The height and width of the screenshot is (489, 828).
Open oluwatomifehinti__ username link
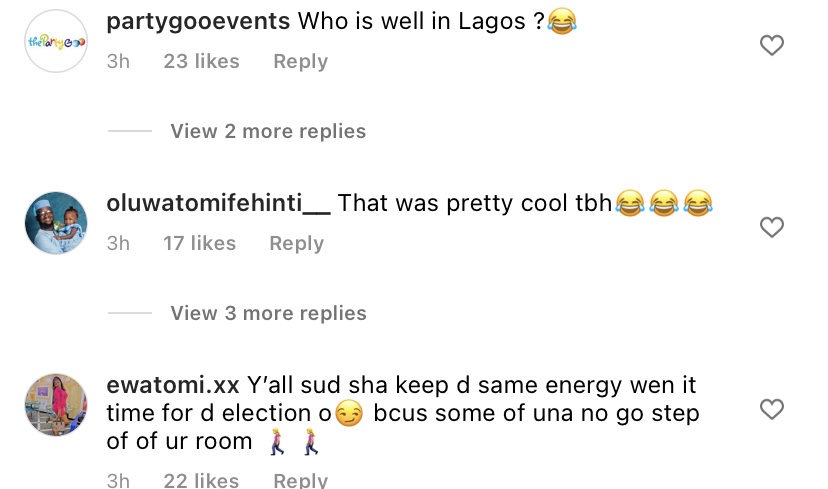[x=217, y=203]
